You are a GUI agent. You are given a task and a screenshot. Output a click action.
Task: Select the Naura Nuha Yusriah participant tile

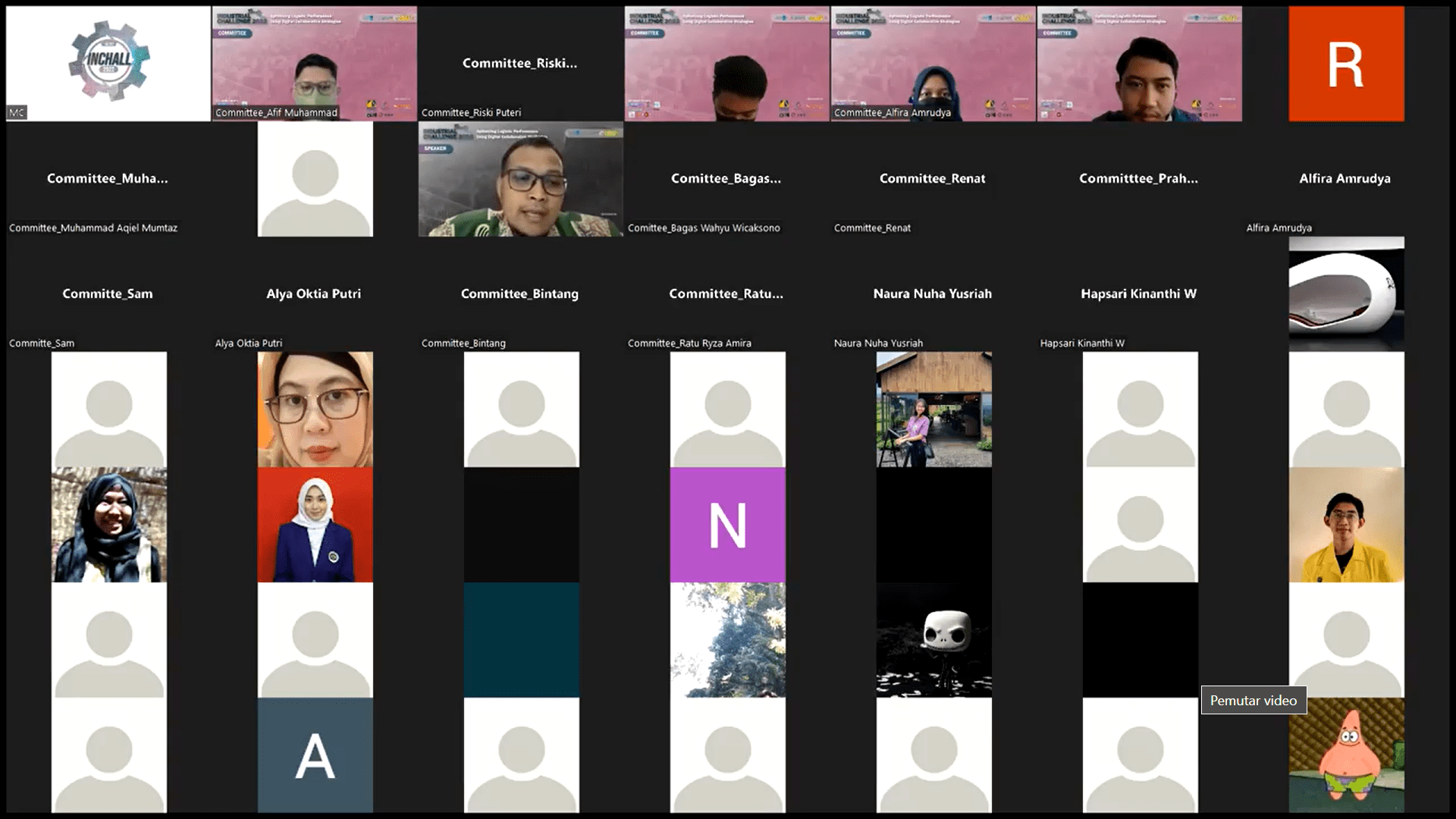[933, 294]
